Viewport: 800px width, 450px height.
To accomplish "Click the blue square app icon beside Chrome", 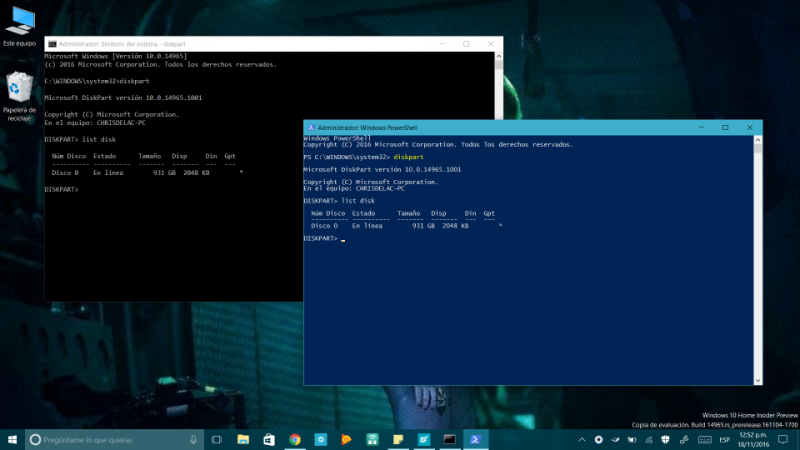I will click(x=321, y=439).
